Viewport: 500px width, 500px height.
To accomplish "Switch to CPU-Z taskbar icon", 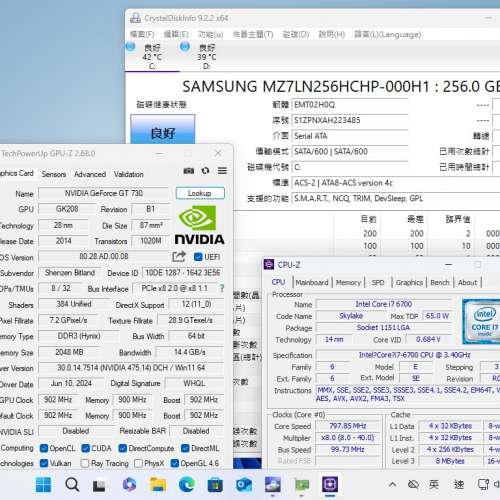I will [x=330, y=484].
